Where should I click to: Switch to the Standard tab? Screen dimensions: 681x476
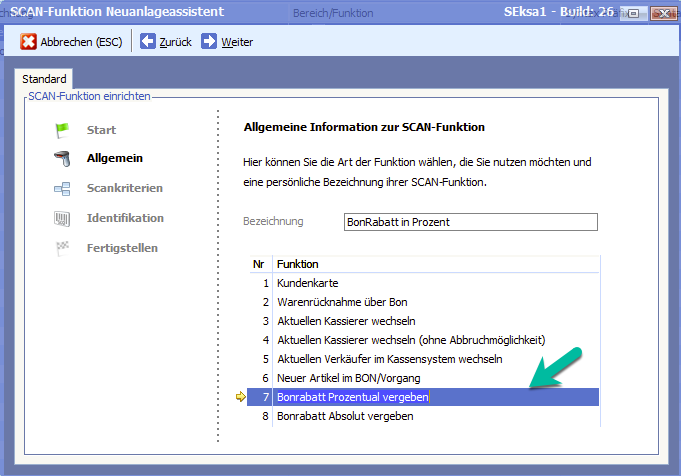pos(44,79)
